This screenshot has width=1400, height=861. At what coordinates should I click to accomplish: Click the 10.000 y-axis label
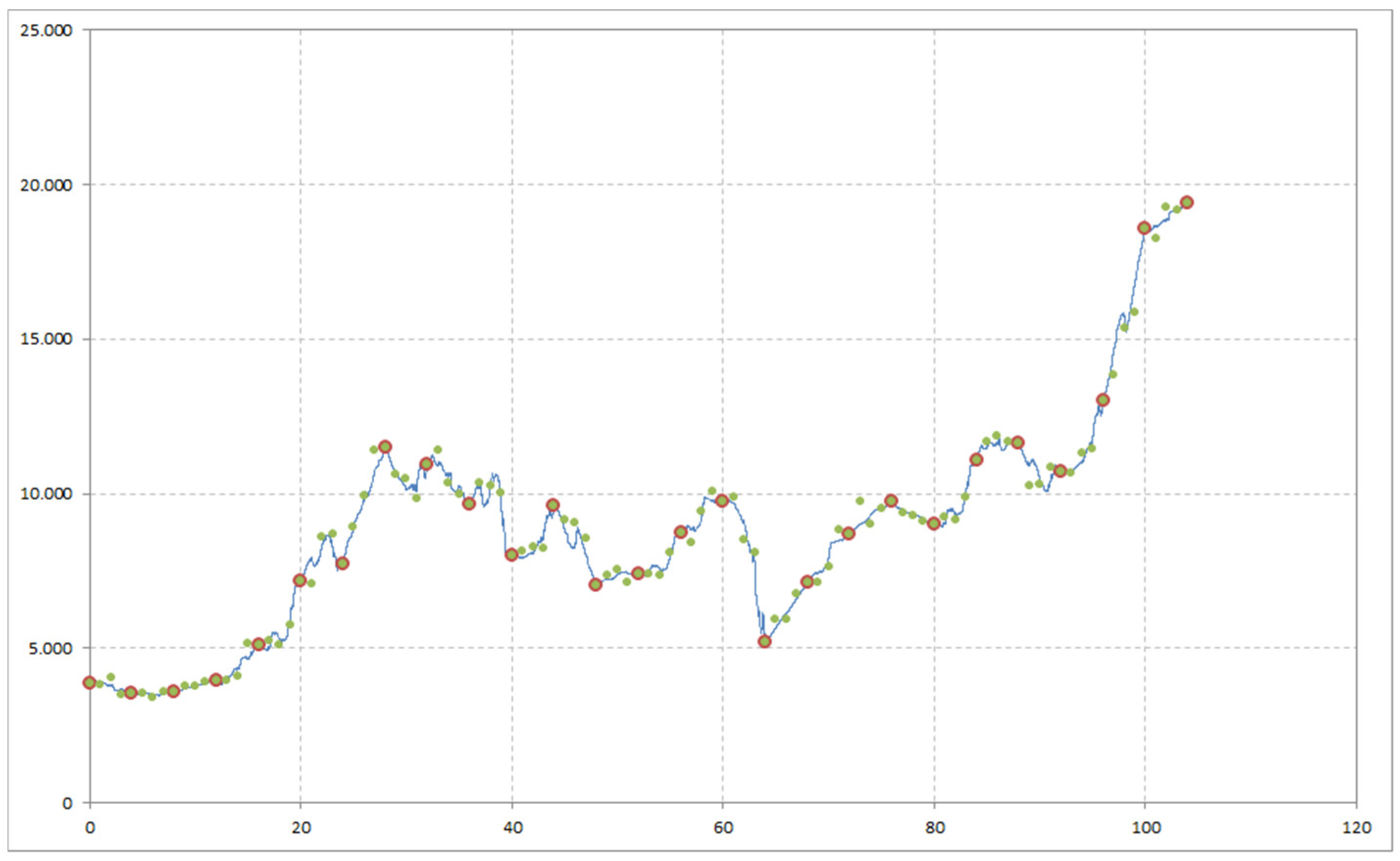[x=46, y=493]
